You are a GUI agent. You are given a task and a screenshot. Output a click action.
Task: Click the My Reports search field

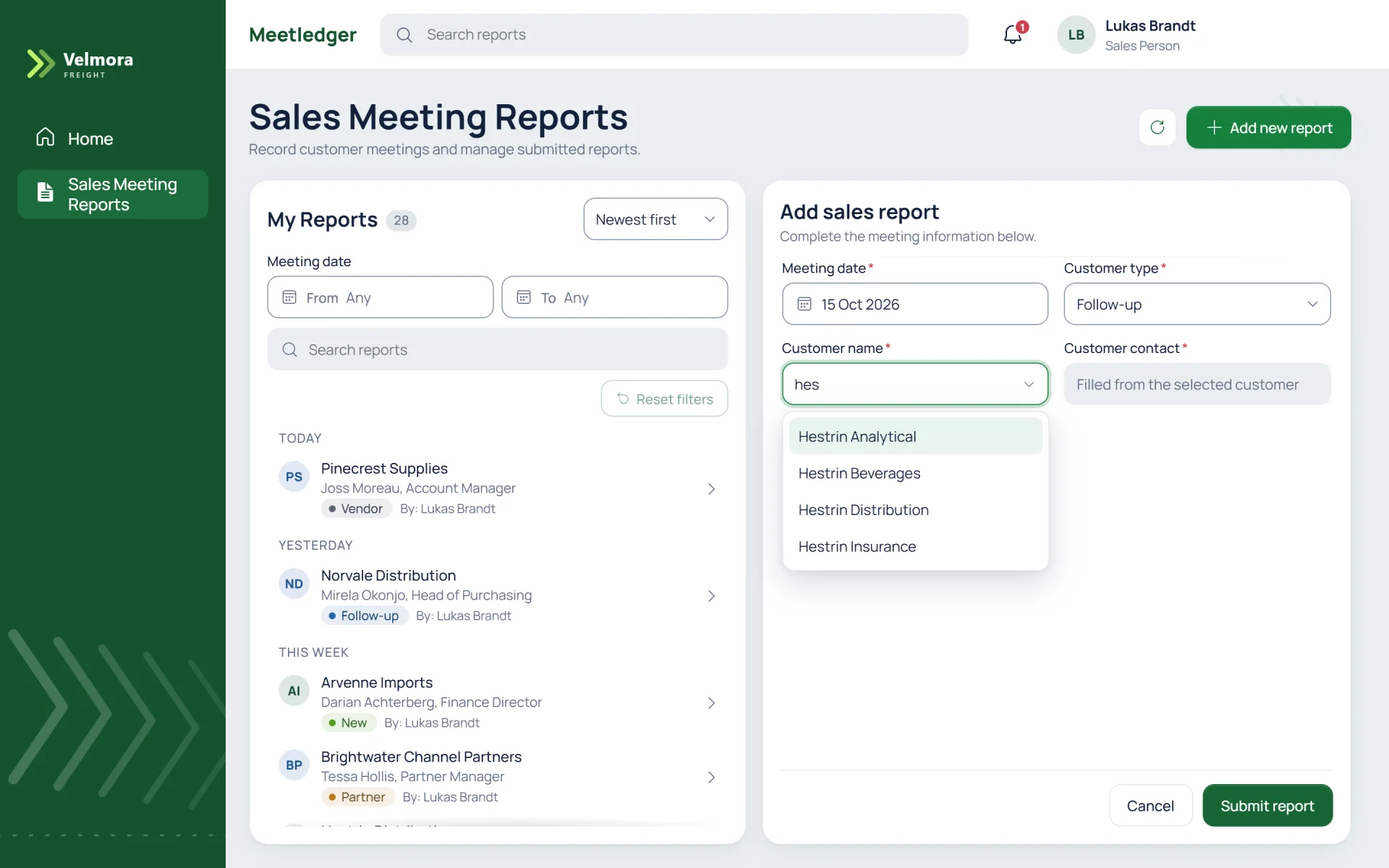497,349
